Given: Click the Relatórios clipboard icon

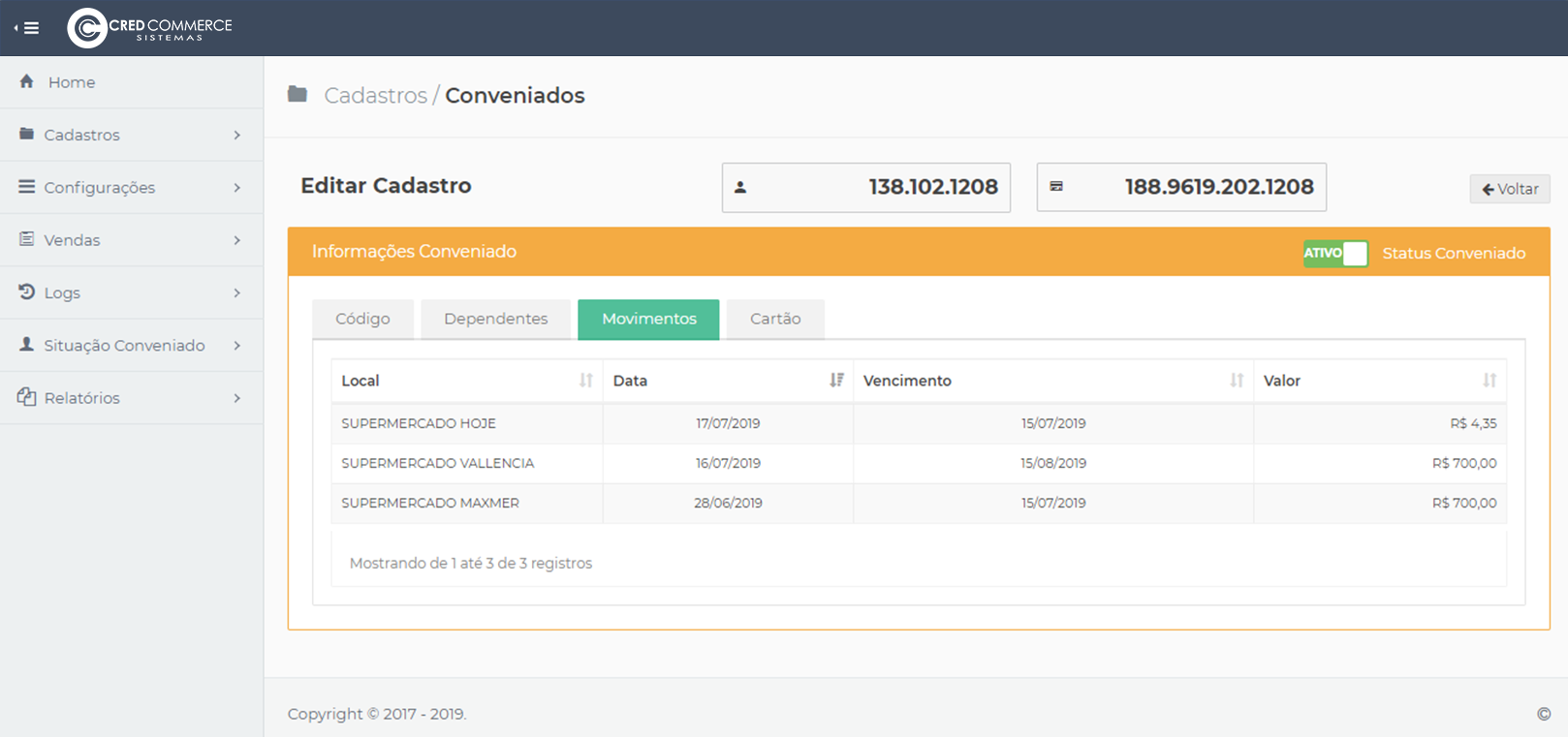Looking at the screenshot, I should pos(27,396).
